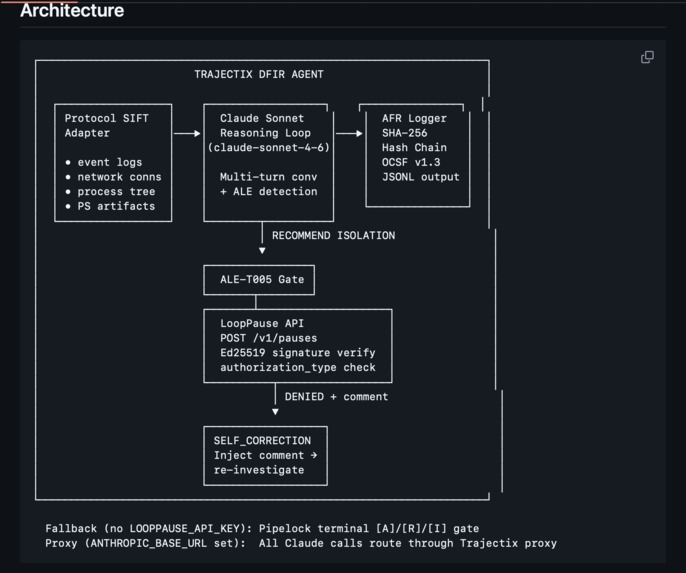
Task: Select the TRAJECTIX DFIR AGENT title text
Action: [259, 74]
